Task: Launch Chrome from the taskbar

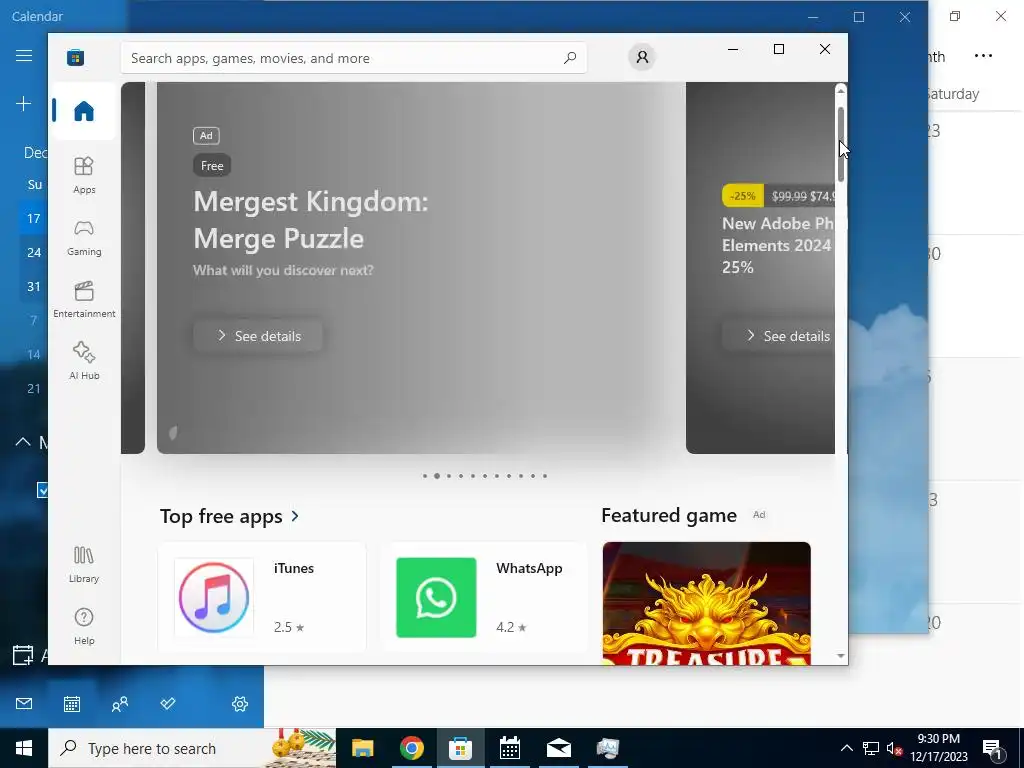Action: 411,748
